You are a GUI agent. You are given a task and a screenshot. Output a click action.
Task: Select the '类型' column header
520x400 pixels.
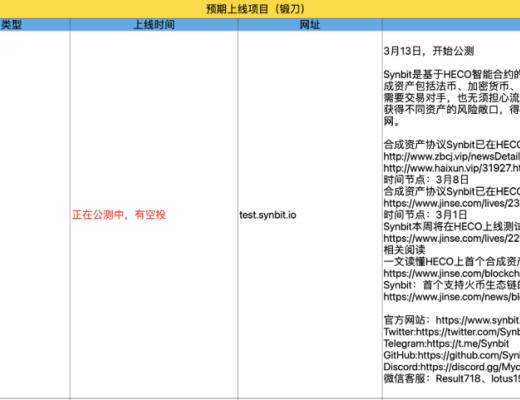pos(35,25)
